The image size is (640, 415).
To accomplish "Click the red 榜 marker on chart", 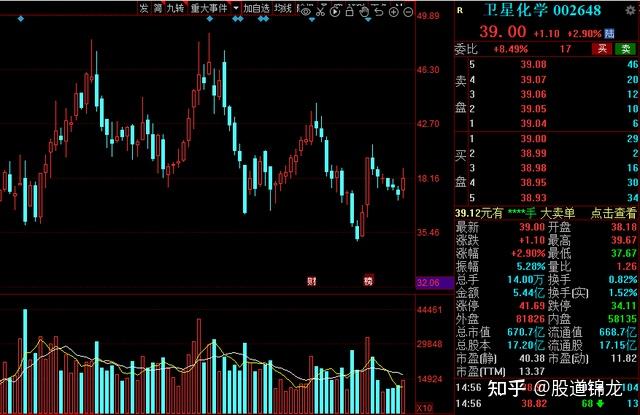I will [x=368, y=280].
